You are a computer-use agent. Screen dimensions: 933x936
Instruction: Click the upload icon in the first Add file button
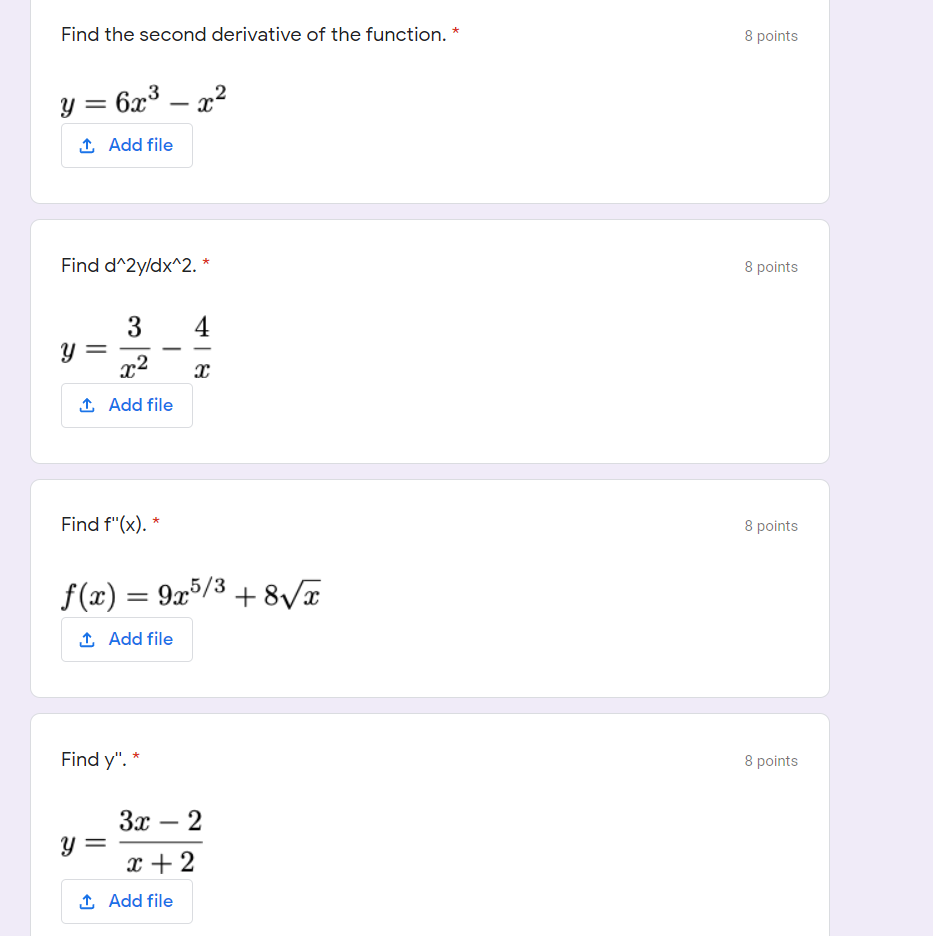[x=86, y=145]
